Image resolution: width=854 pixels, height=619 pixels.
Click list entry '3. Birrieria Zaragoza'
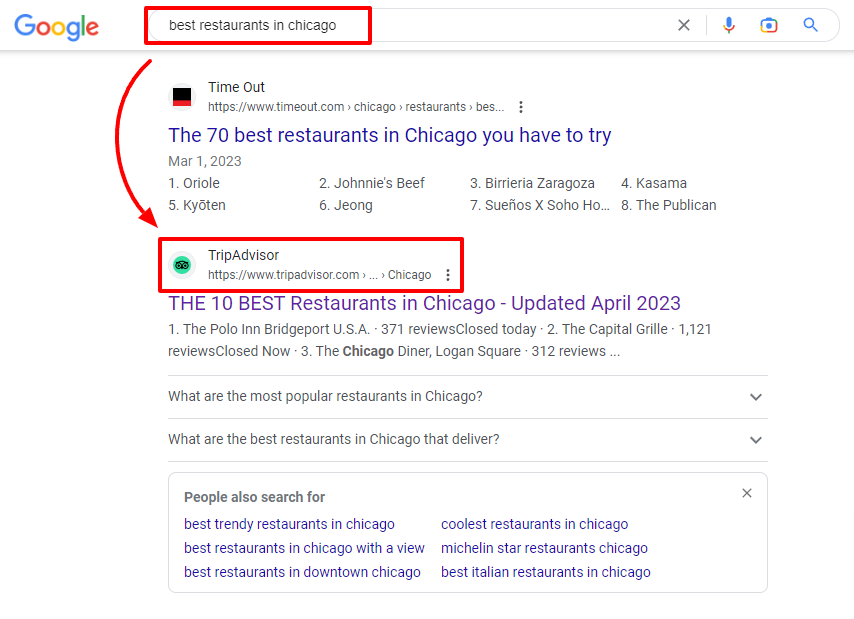(x=532, y=183)
